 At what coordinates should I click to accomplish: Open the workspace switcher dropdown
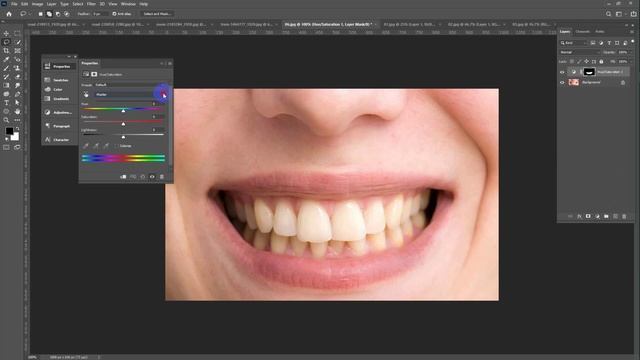point(620,14)
